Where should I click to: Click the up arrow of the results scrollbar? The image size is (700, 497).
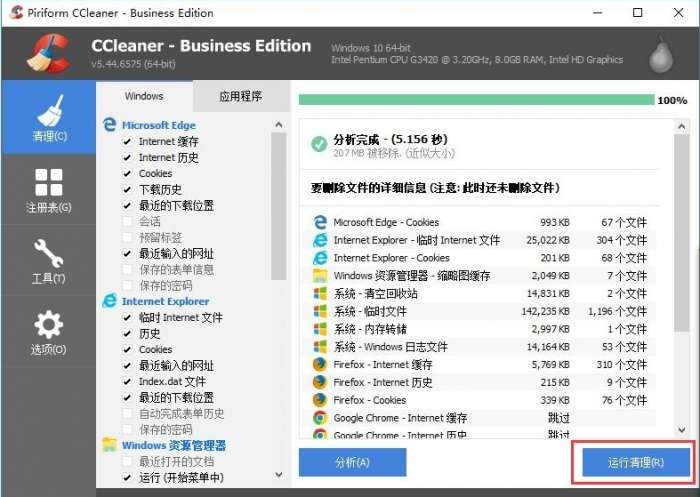click(x=682, y=127)
